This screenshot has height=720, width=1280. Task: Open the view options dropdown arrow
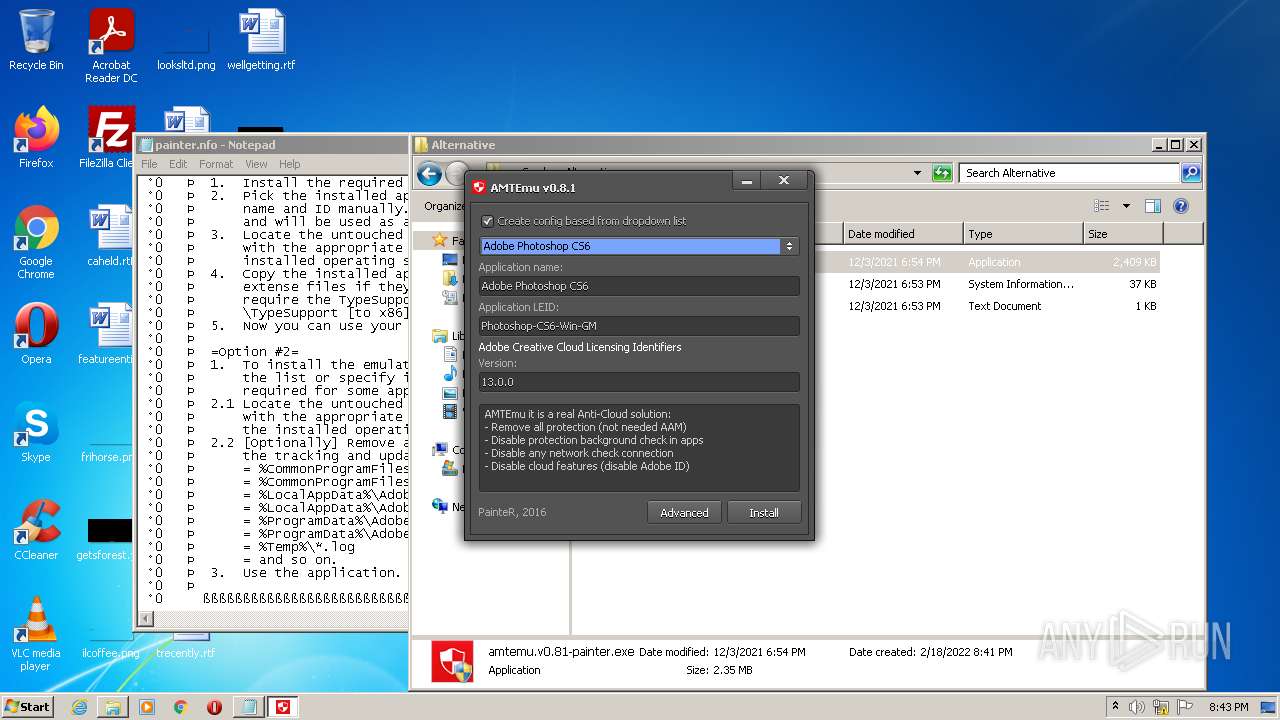[1126, 206]
